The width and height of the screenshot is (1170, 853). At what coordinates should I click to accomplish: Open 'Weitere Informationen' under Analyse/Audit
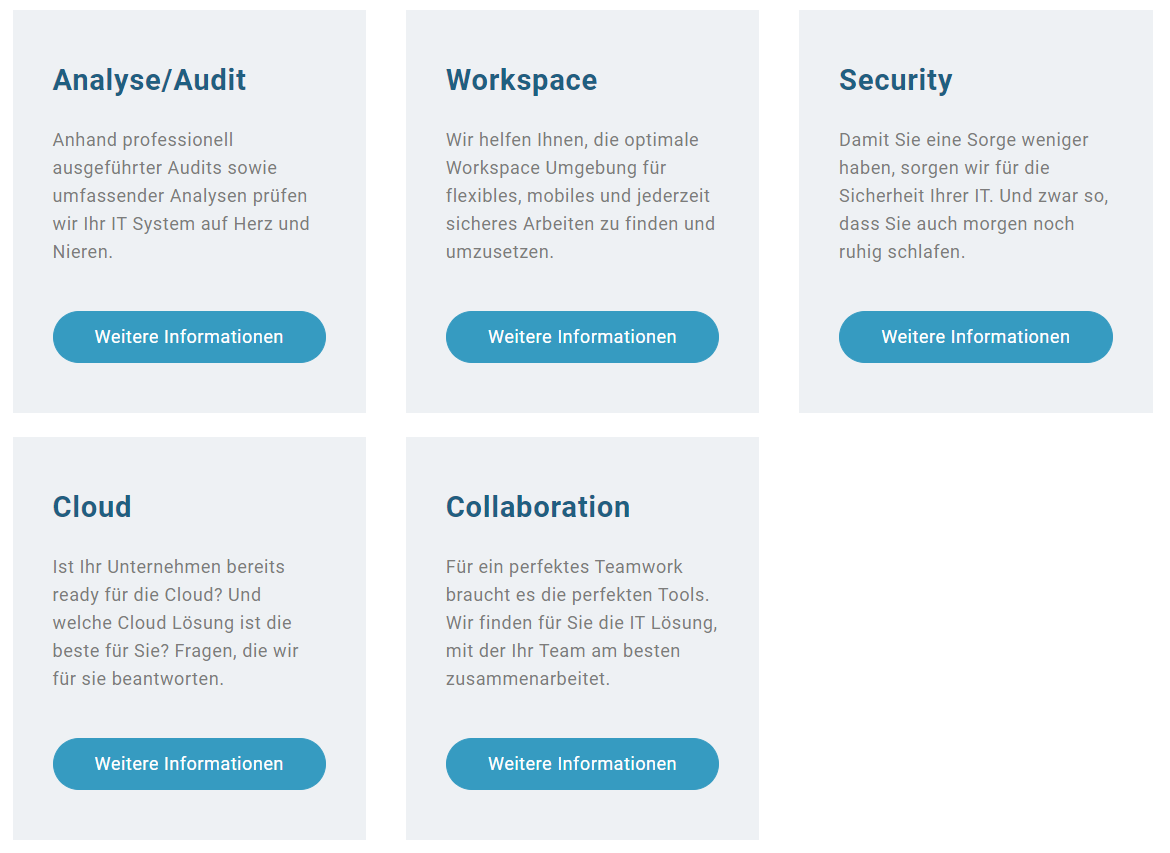tap(189, 337)
